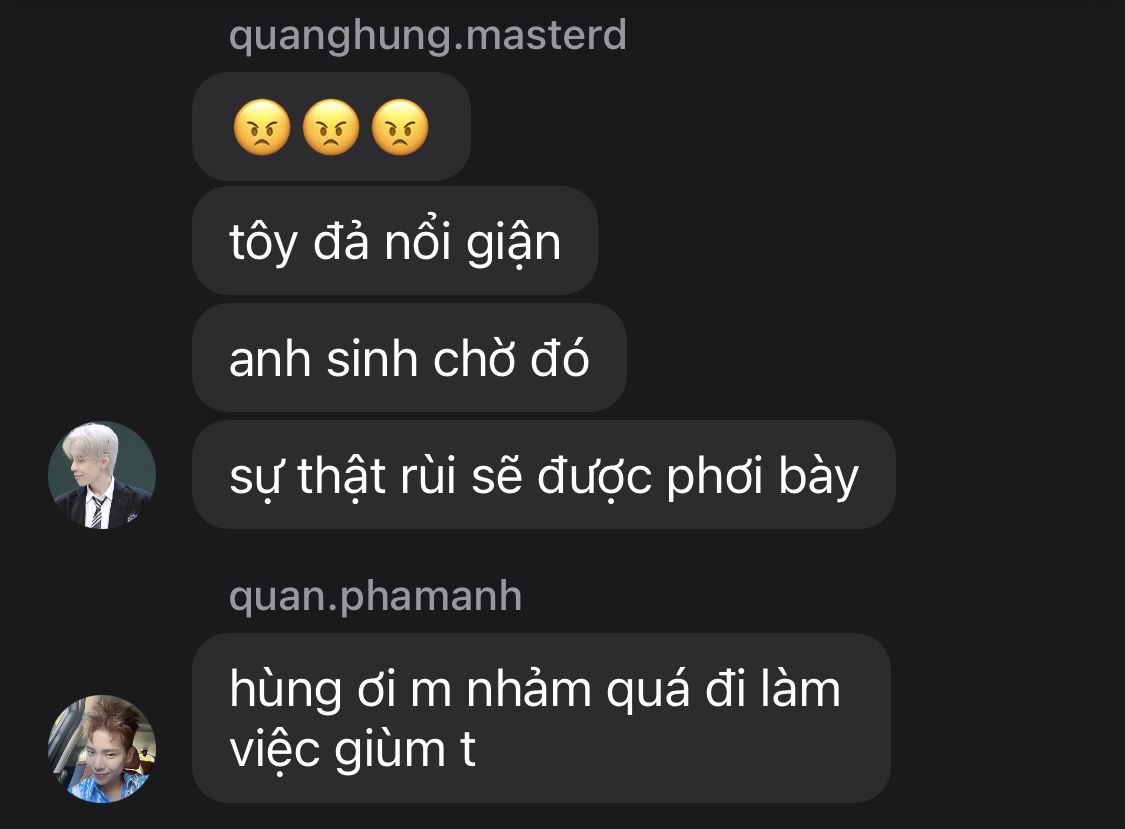The height and width of the screenshot is (829, 1125).
Task: Select the first angry face emoji
Action: tap(262, 127)
